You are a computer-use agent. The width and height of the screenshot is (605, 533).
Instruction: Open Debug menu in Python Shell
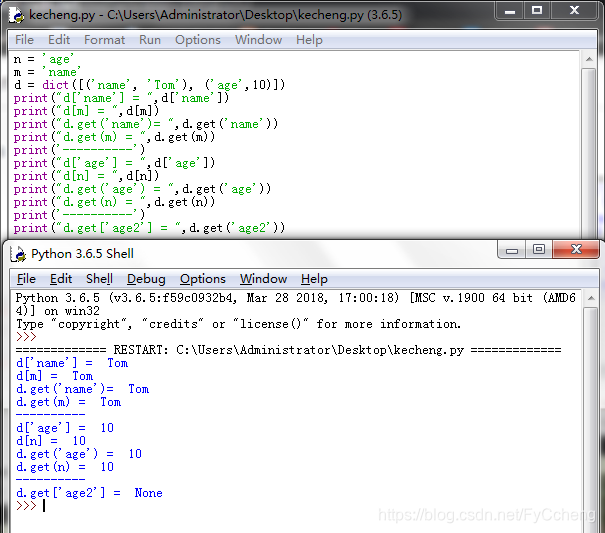pos(146,279)
